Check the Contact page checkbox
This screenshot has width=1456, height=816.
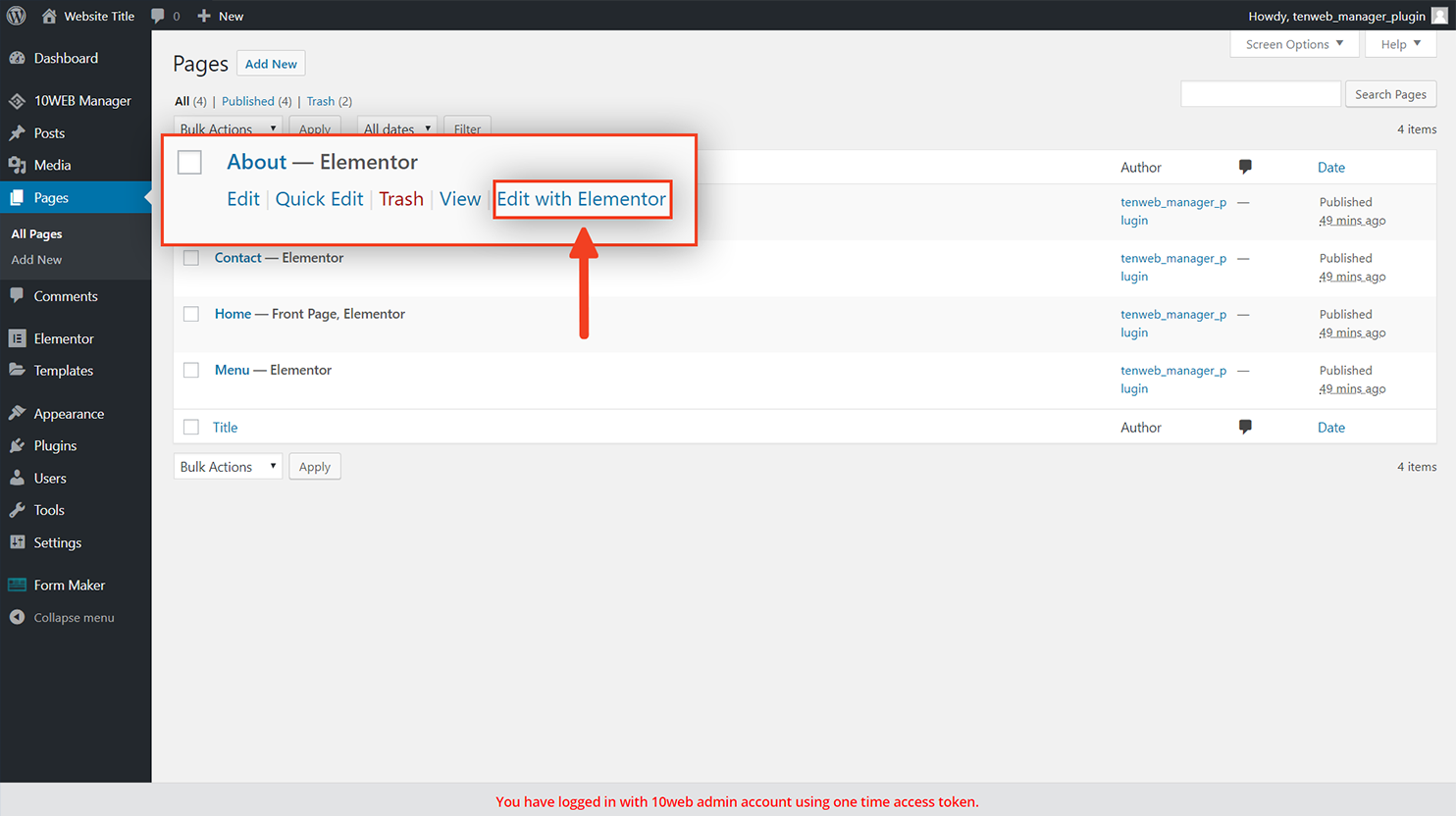point(191,258)
